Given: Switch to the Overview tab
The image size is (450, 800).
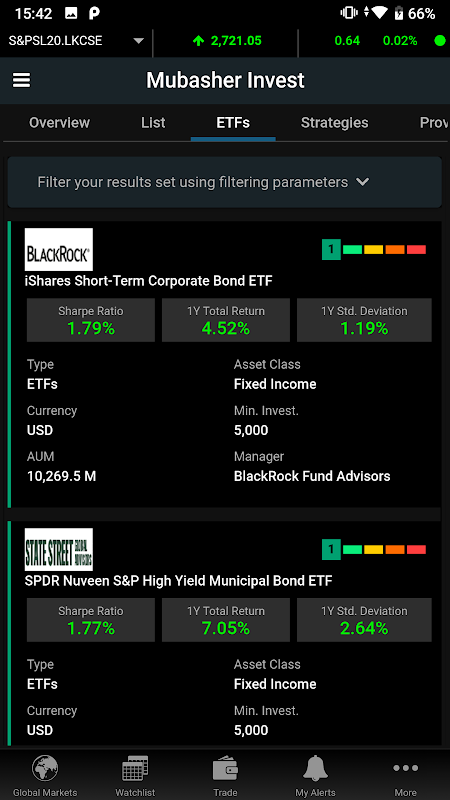Looking at the screenshot, I should tap(59, 122).
